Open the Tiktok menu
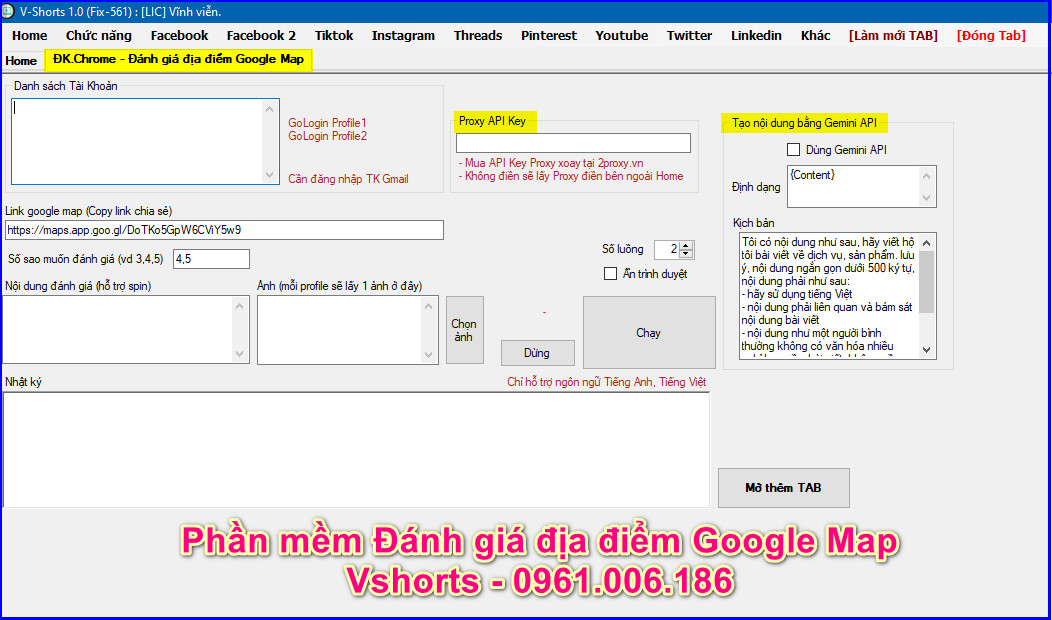 coord(334,36)
